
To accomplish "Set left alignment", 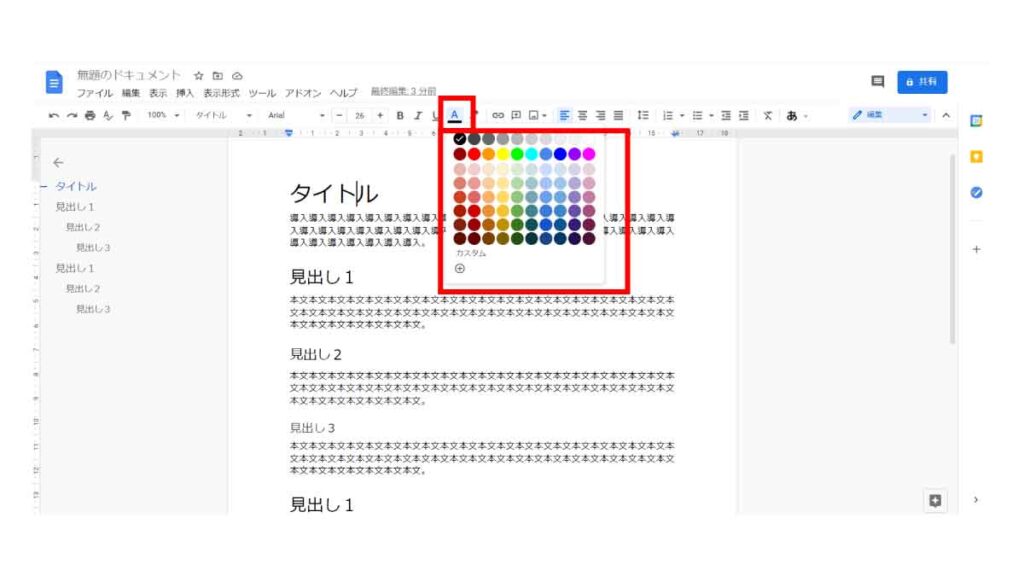I will 564,116.
